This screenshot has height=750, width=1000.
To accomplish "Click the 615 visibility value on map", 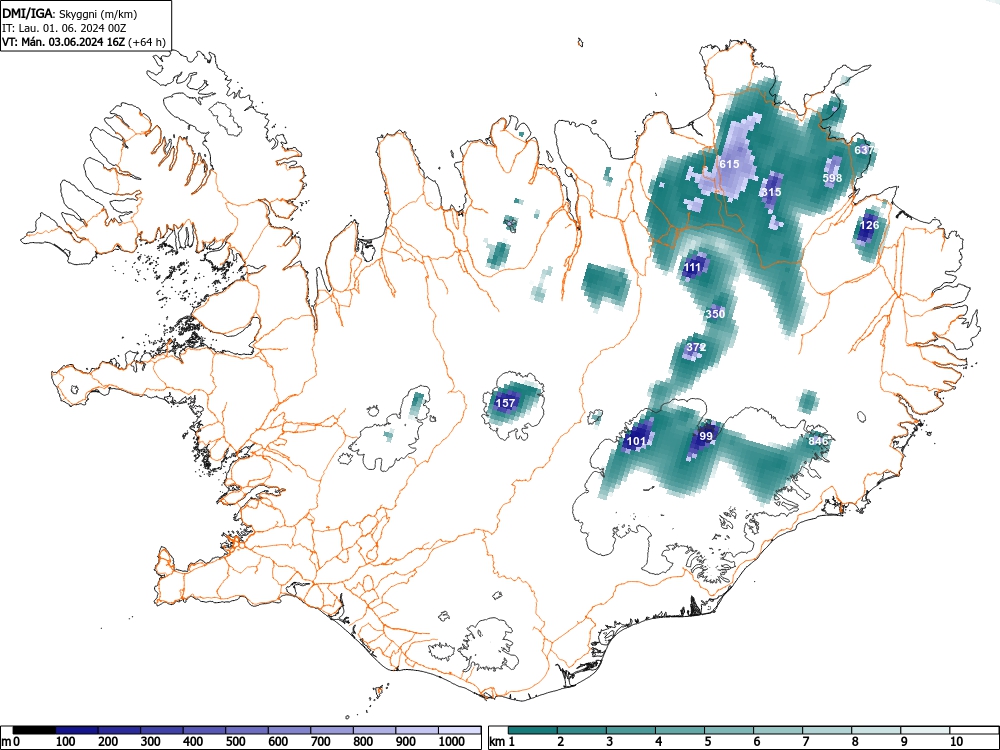I will (729, 164).
